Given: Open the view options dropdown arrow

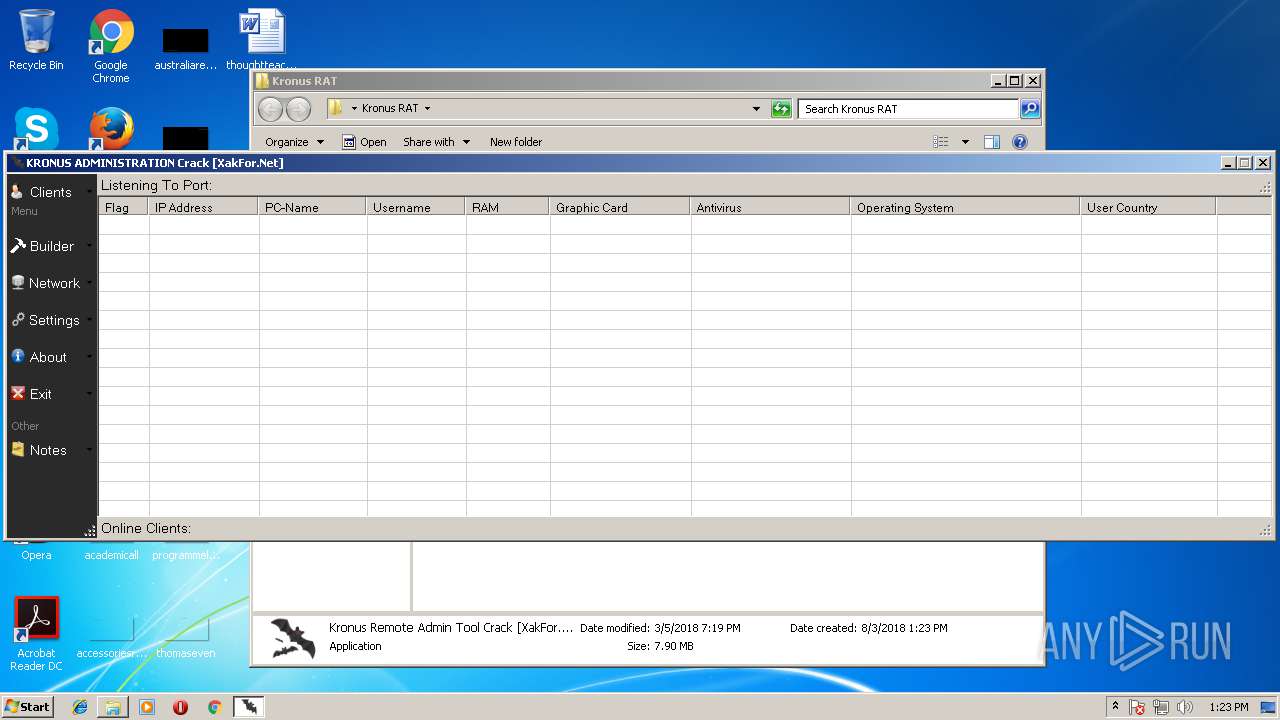Looking at the screenshot, I should [965, 142].
